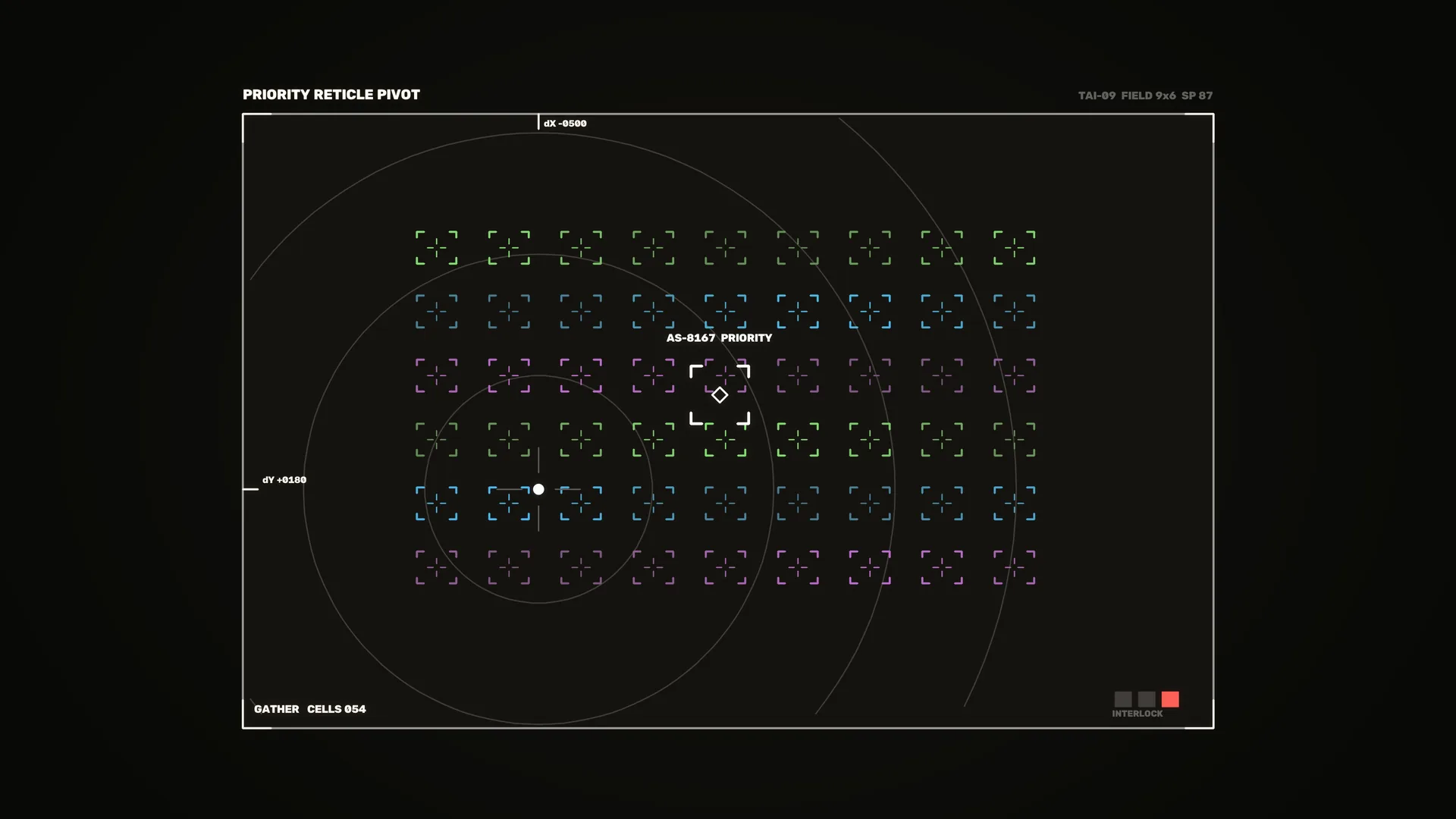This screenshot has width=1456, height=819.
Task: Click the red INTERLOCK indicator square
Action: 1170,699
